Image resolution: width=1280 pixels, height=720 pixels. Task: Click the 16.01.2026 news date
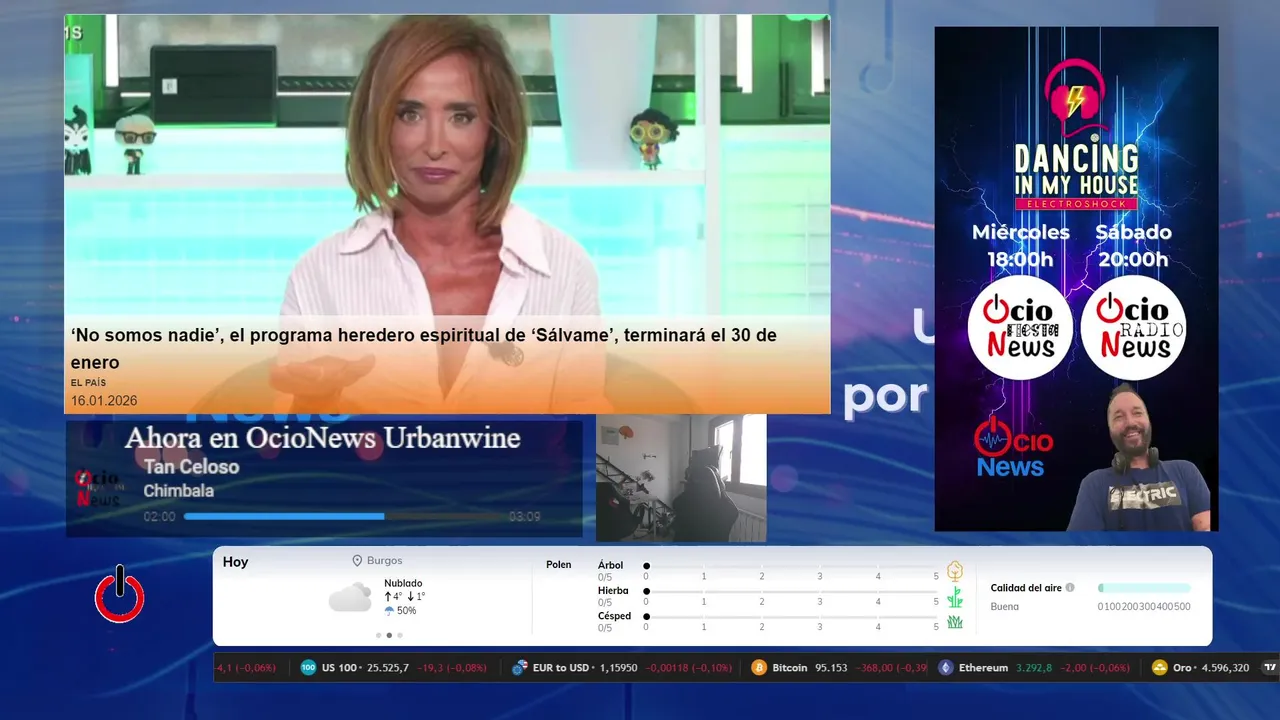tap(104, 401)
